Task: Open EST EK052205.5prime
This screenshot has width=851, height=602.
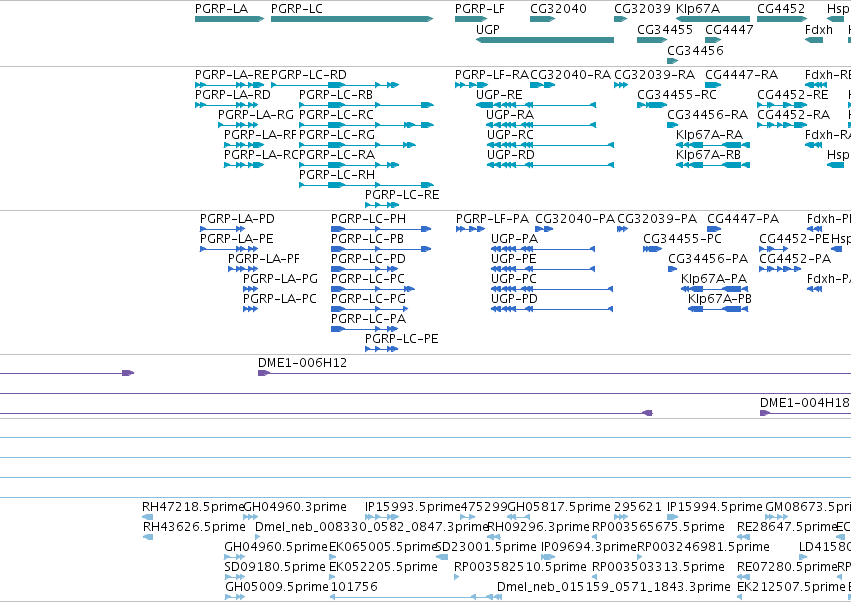Action: click(x=333, y=577)
